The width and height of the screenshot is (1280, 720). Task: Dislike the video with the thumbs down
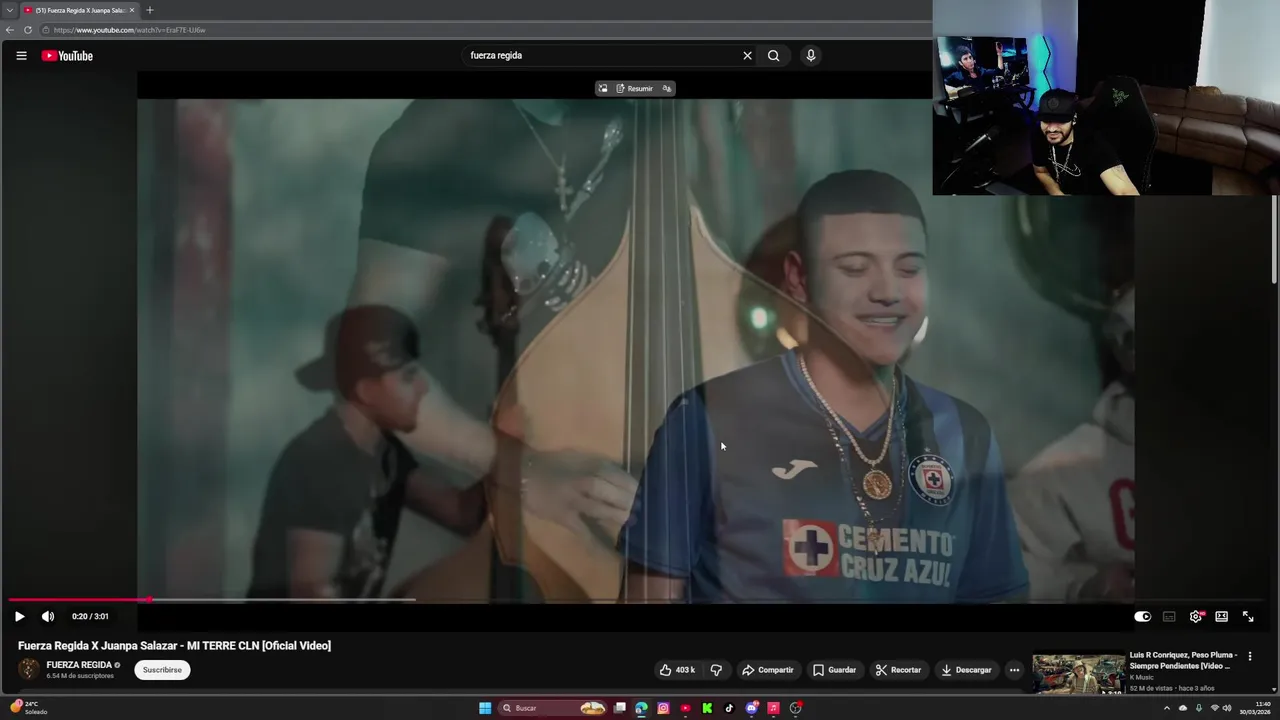(716, 670)
